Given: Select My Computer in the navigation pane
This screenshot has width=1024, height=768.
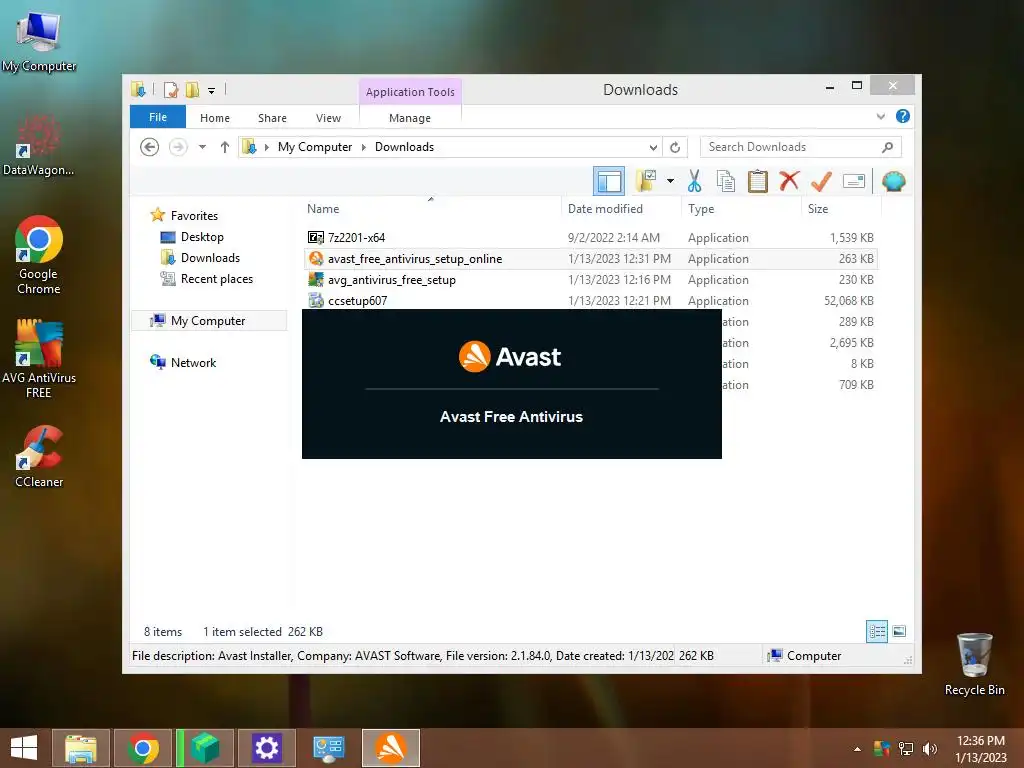Looking at the screenshot, I should [208, 321].
